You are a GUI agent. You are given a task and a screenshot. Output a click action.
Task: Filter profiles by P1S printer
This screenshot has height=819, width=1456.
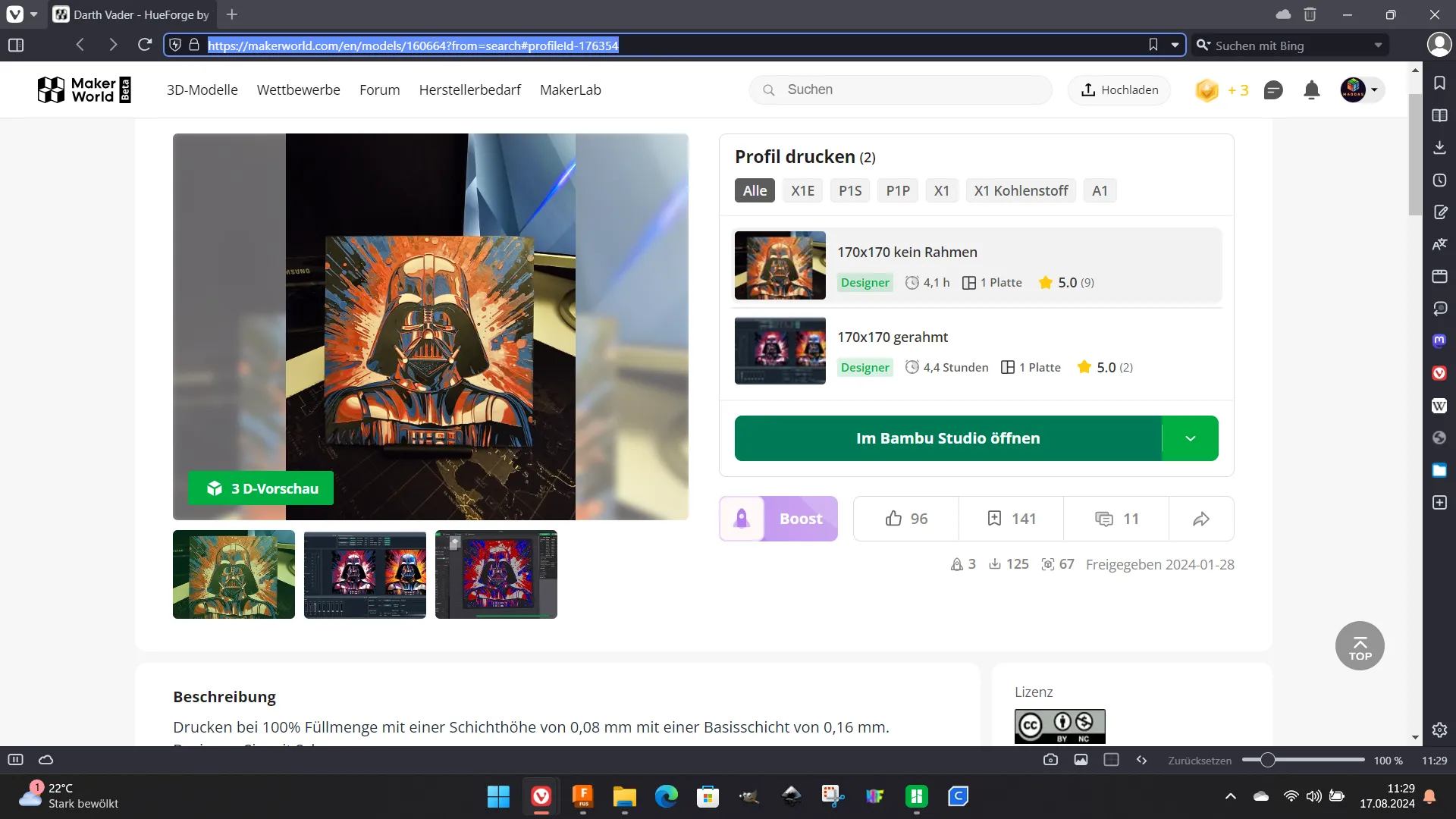(x=850, y=190)
